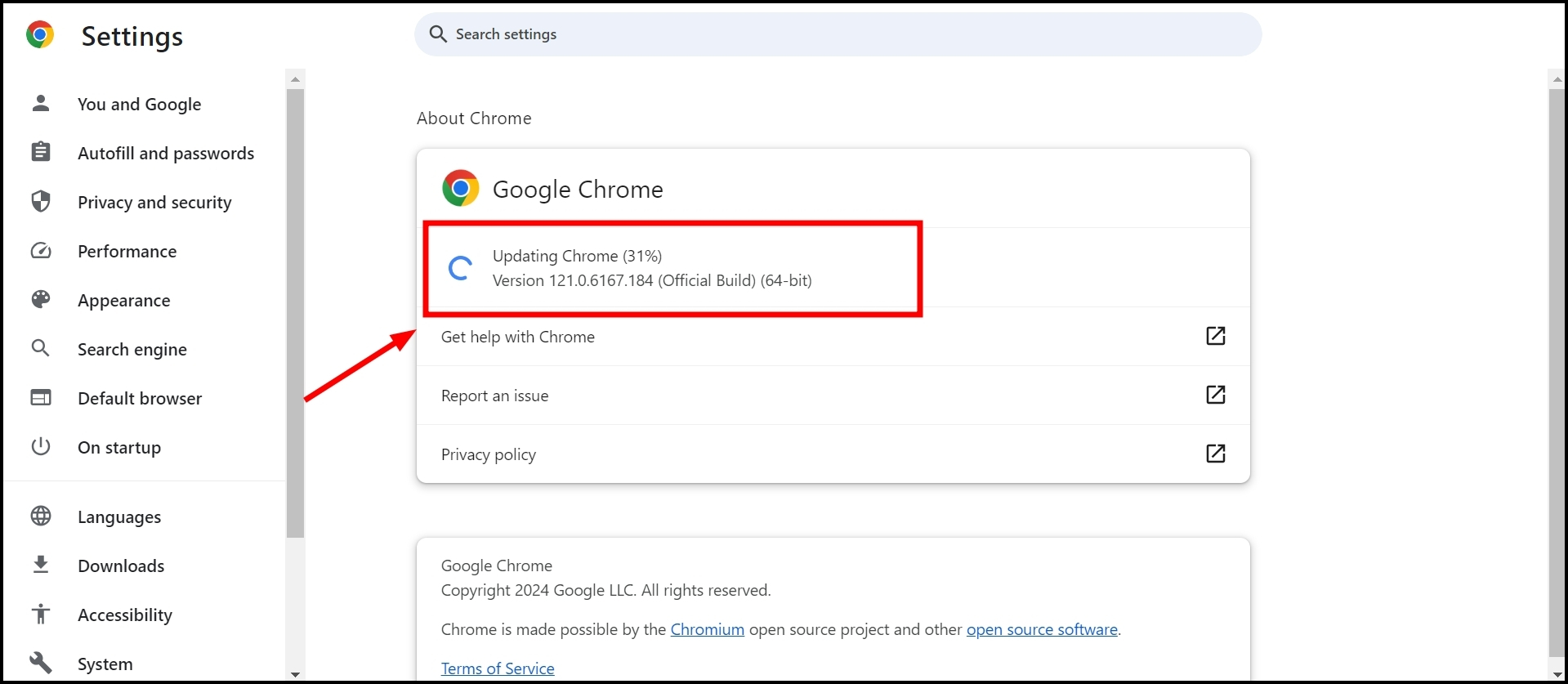The image size is (1568, 684).
Task: Click the System wrench icon
Action: point(41,663)
